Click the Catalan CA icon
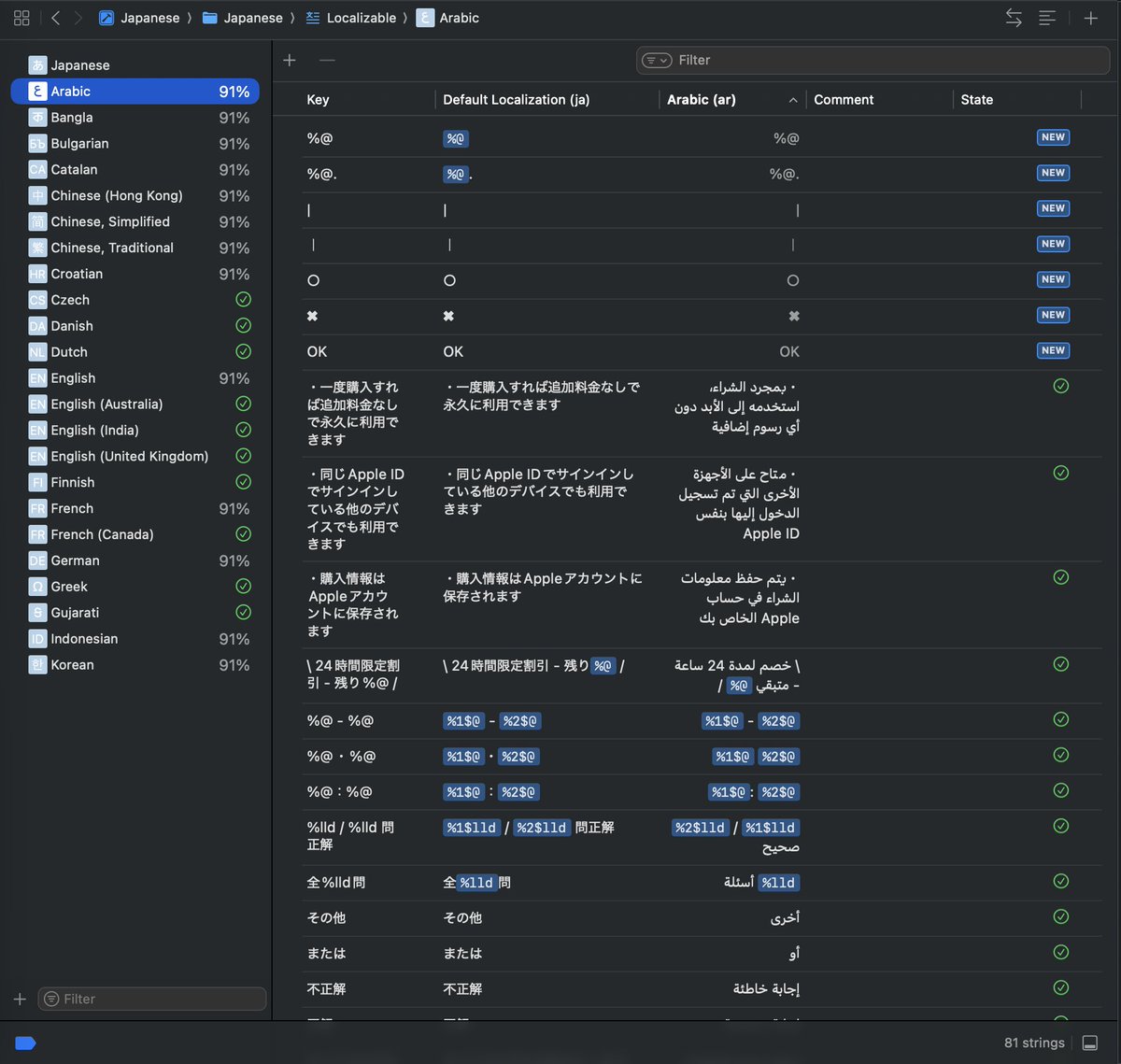The width and height of the screenshot is (1121, 1064). (x=37, y=170)
